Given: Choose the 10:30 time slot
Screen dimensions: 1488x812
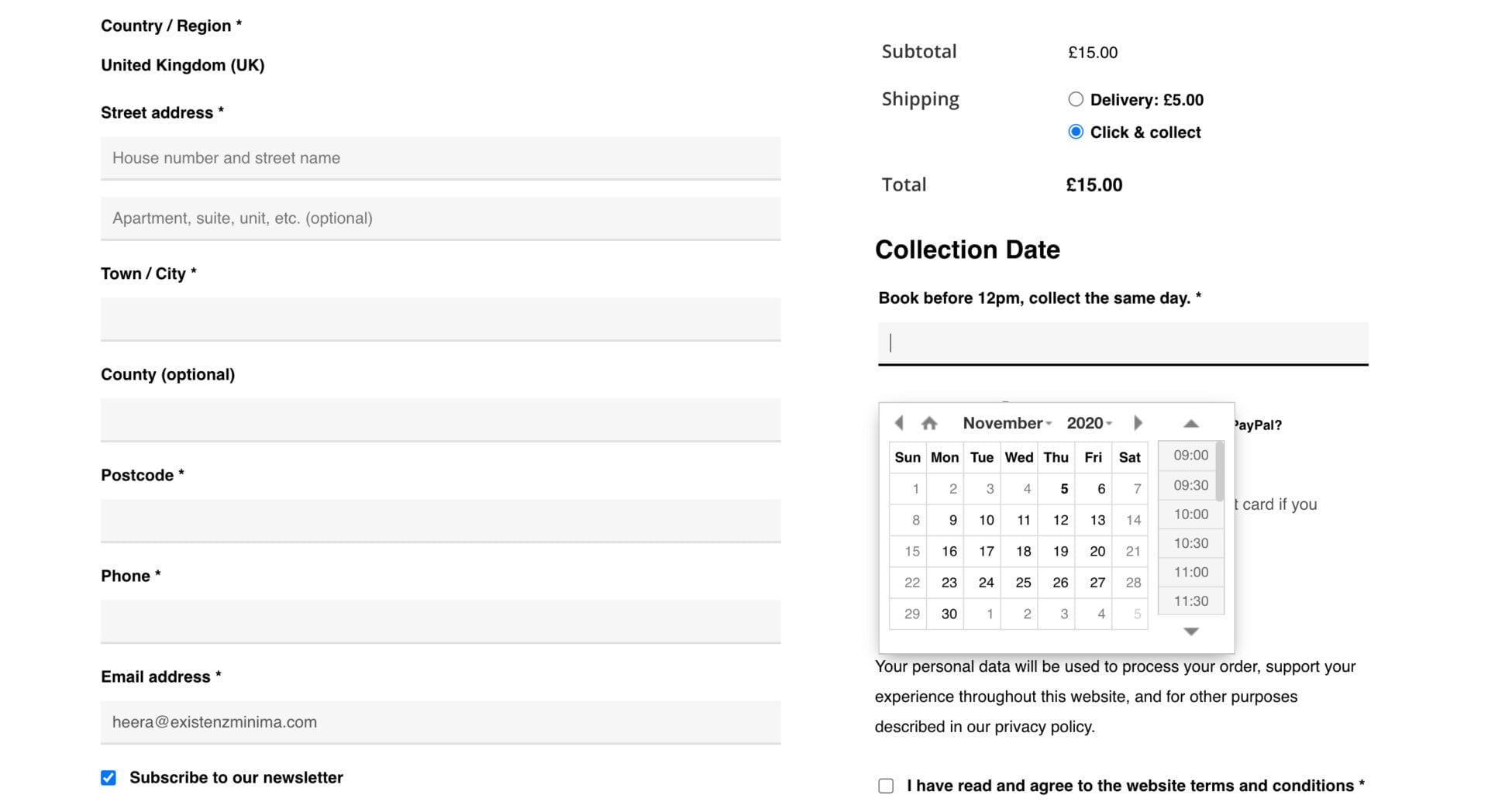Looking at the screenshot, I should pos(1190,543).
